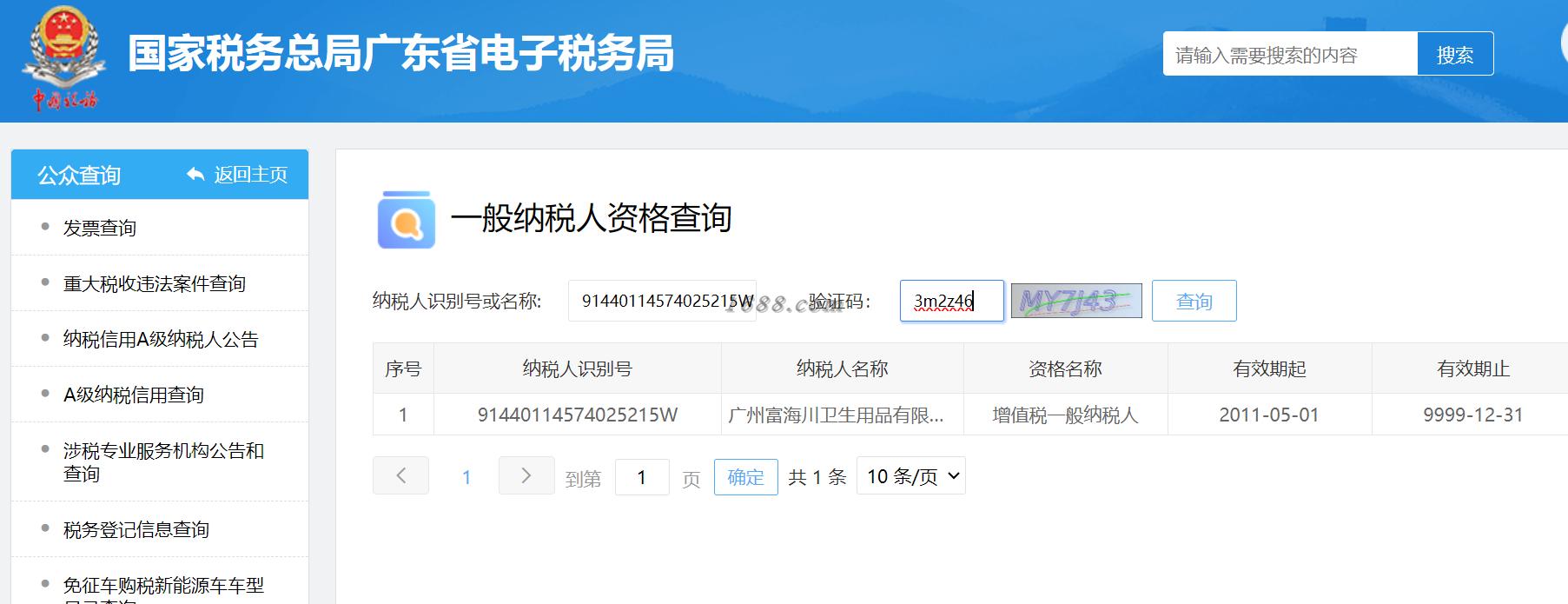The height and width of the screenshot is (604, 1568).
Task: Click the 确定 page jump button
Action: coord(745,476)
